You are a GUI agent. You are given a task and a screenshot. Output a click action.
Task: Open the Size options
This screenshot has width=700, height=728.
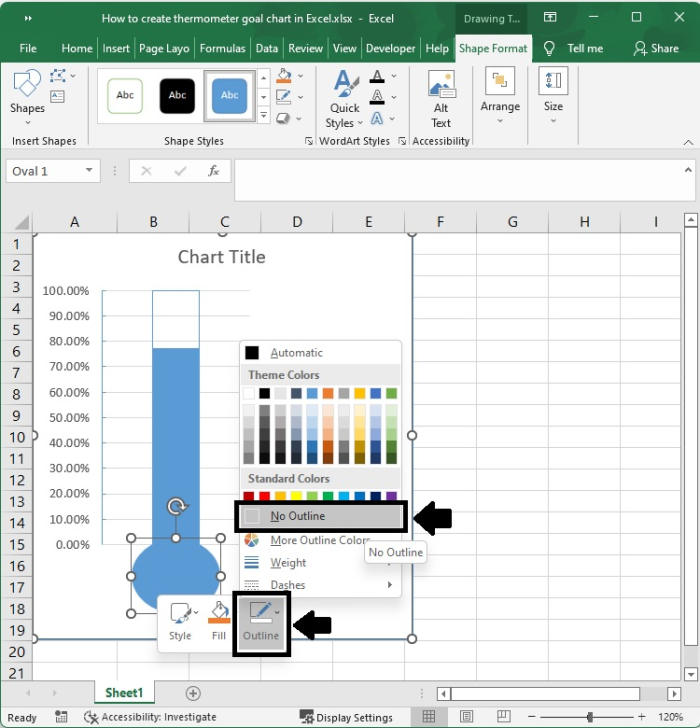[x=553, y=96]
